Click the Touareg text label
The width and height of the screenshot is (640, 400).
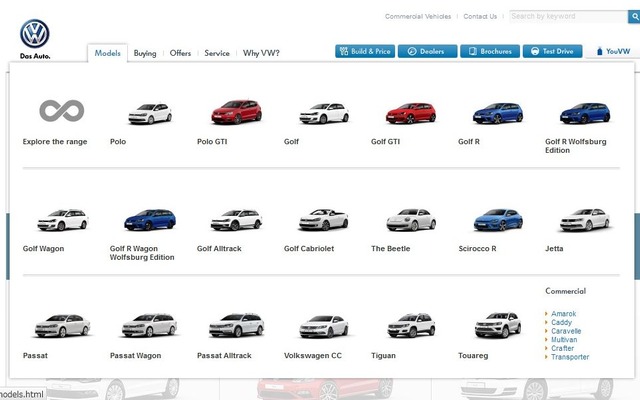(x=473, y=356)
